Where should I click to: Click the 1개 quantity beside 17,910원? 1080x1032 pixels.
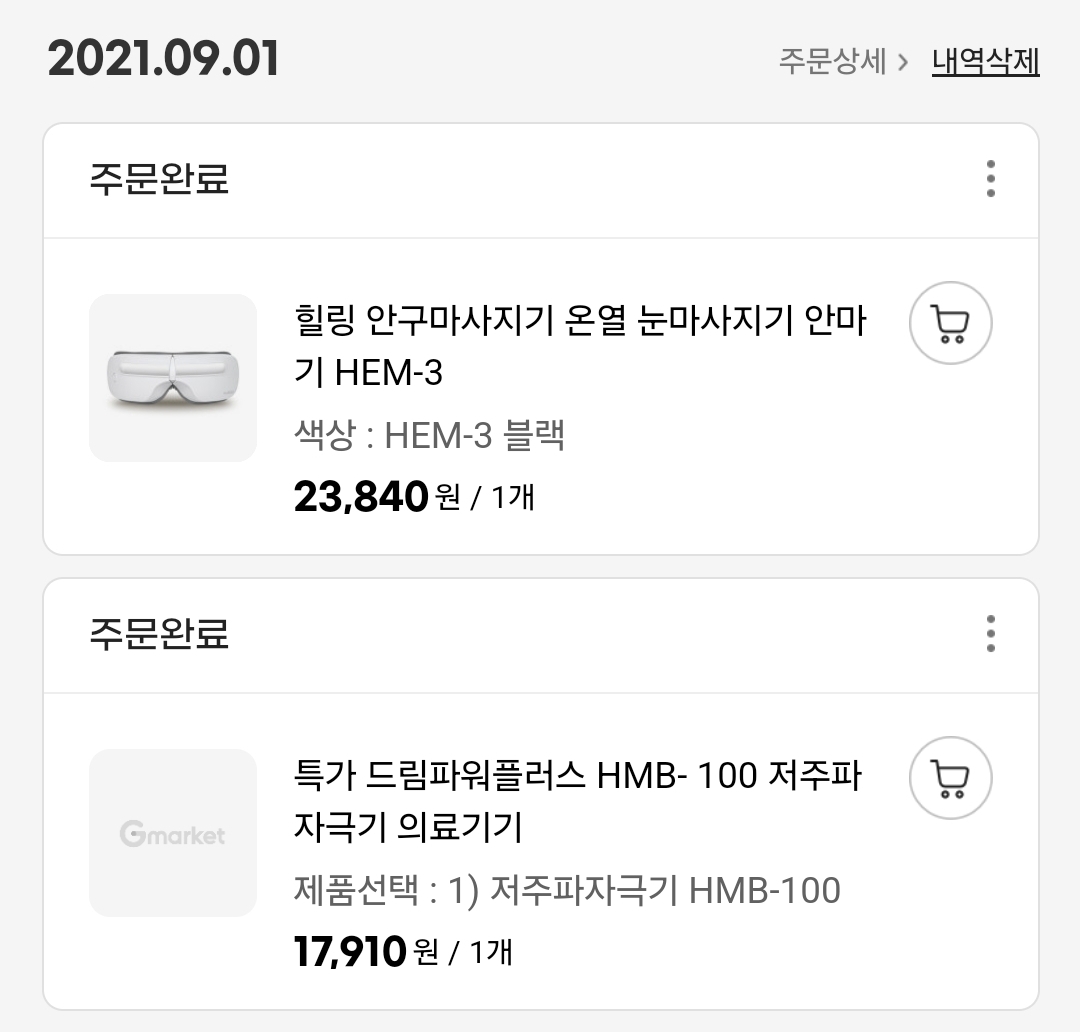point(490,952)
